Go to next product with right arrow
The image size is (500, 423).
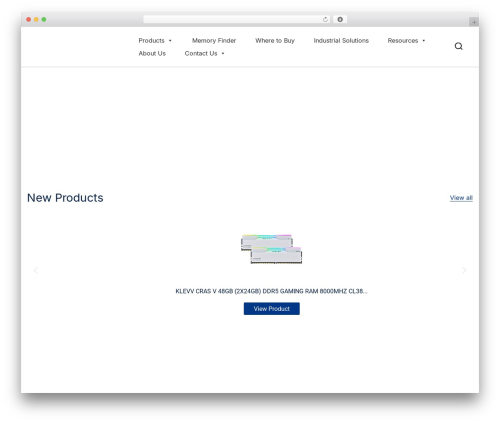coord(464,270)
